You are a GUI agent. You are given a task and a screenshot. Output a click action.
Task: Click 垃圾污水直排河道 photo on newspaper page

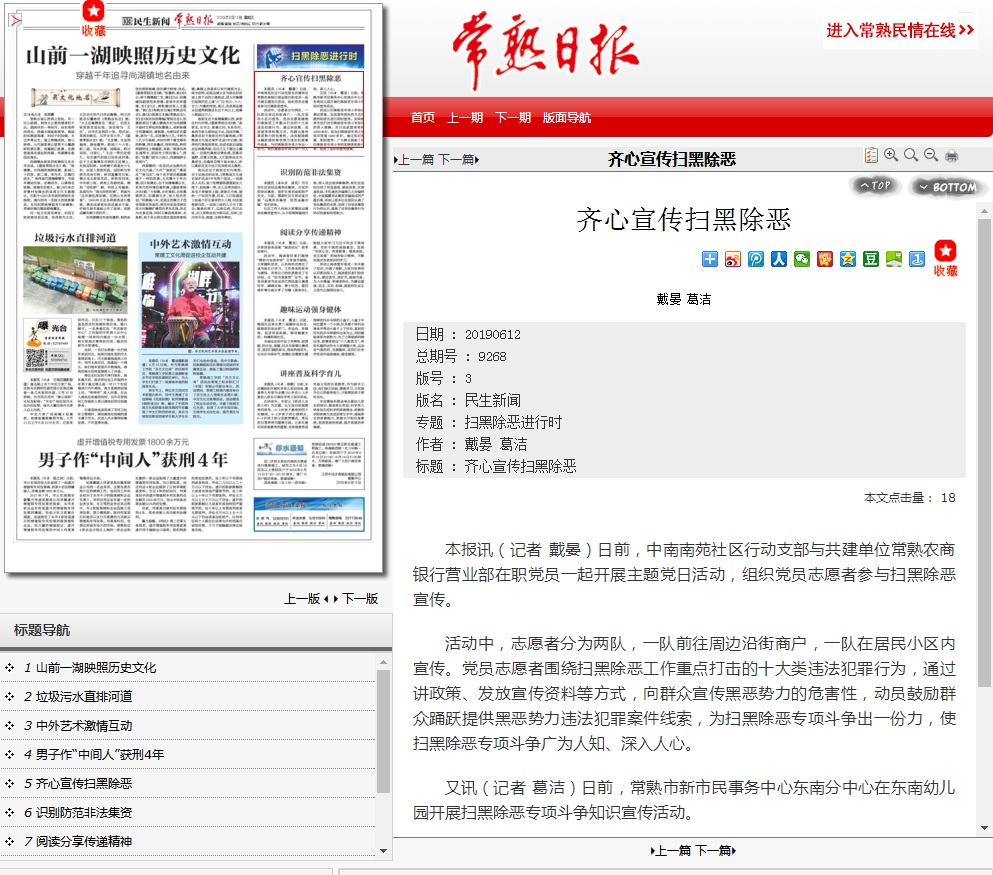pos(75,279)
